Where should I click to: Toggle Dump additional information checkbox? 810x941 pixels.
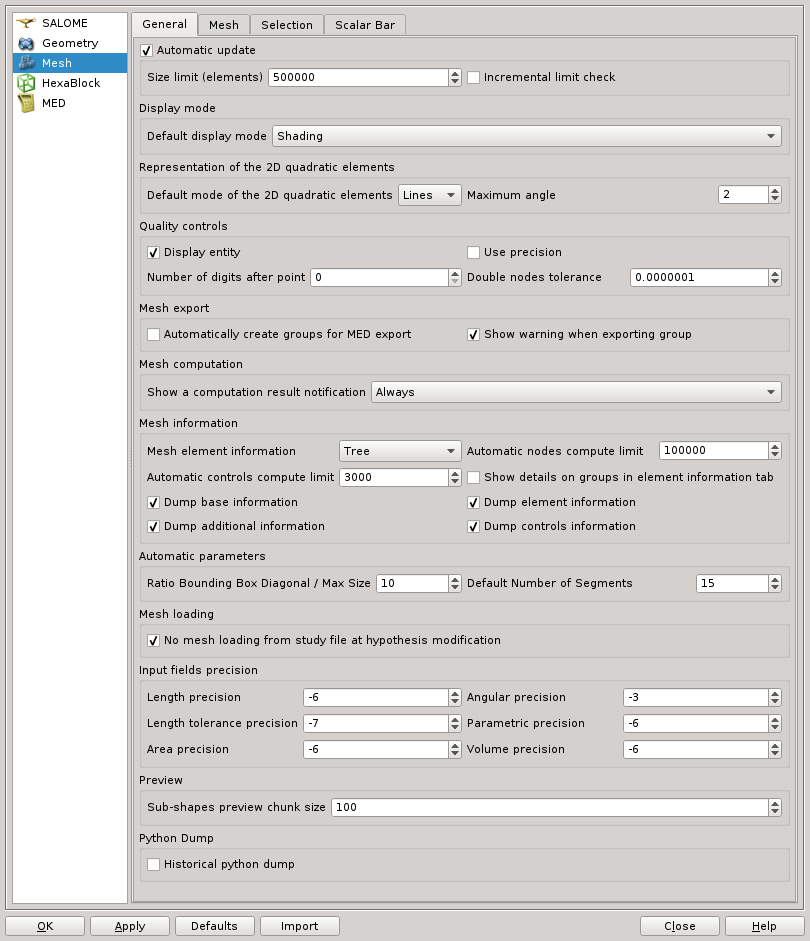(x=154, y=526)
